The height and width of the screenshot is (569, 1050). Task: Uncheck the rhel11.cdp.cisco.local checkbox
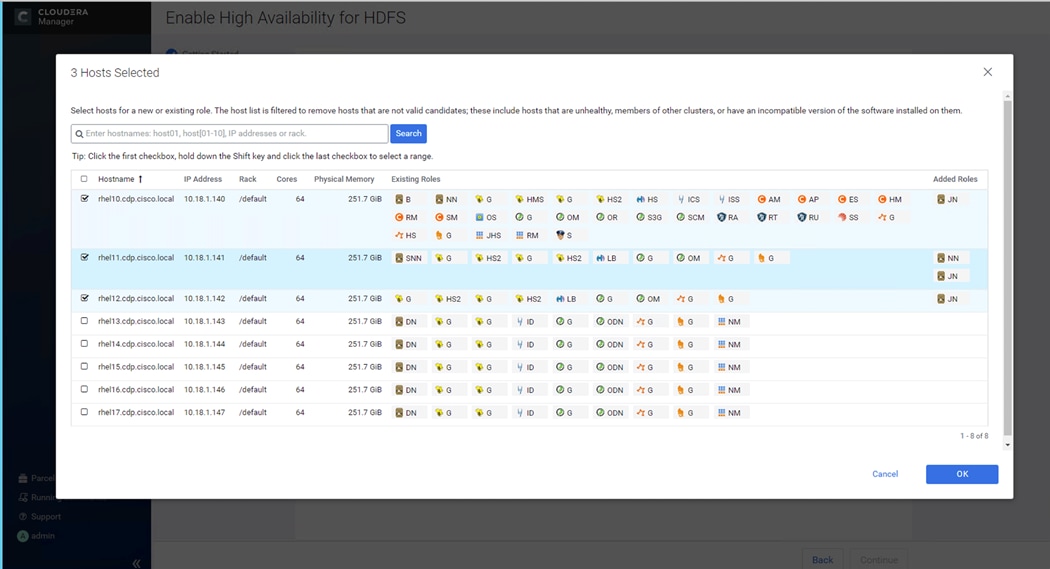tap(84, 257)
